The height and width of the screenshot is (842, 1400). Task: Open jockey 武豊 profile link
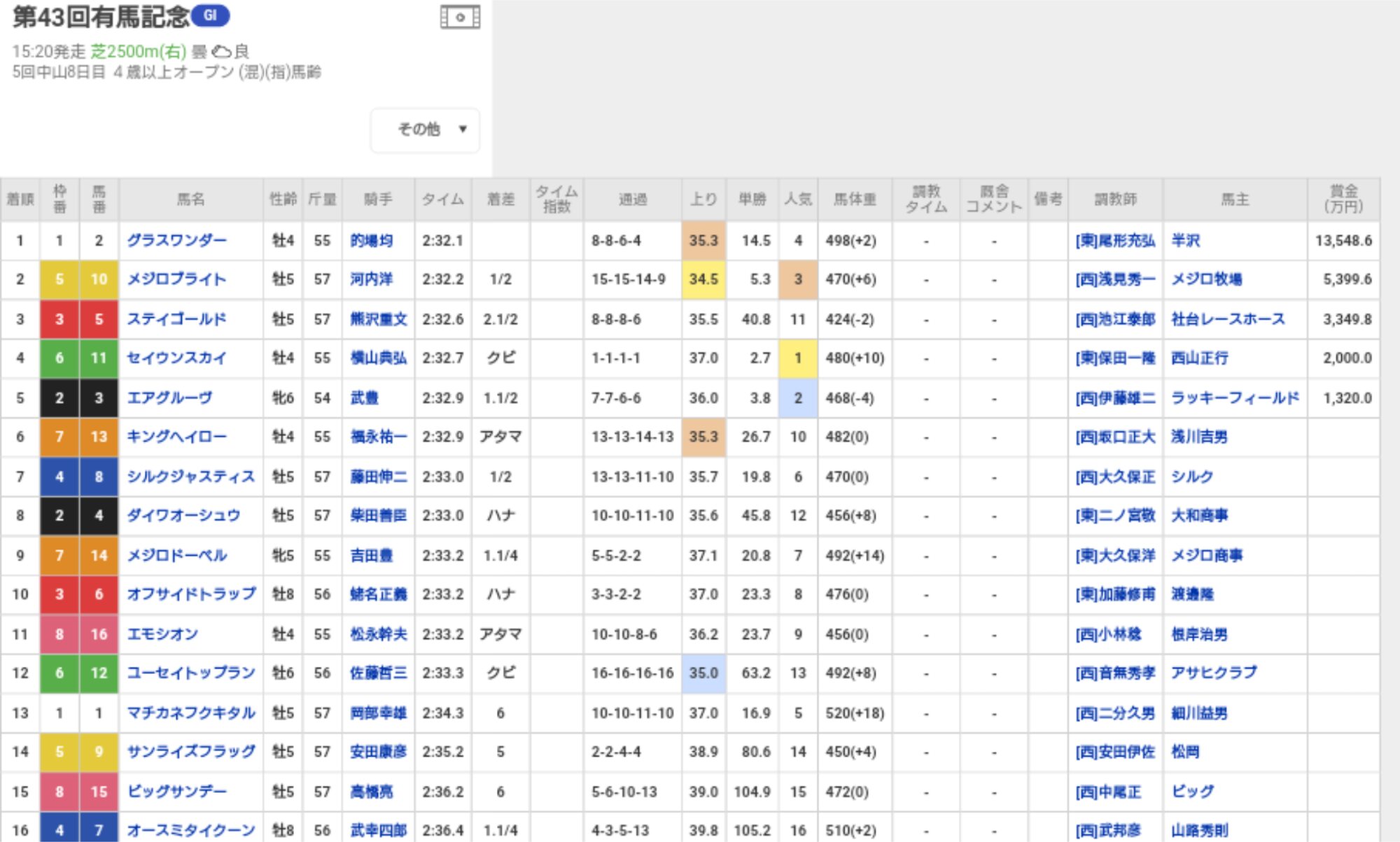pos(364,398)
